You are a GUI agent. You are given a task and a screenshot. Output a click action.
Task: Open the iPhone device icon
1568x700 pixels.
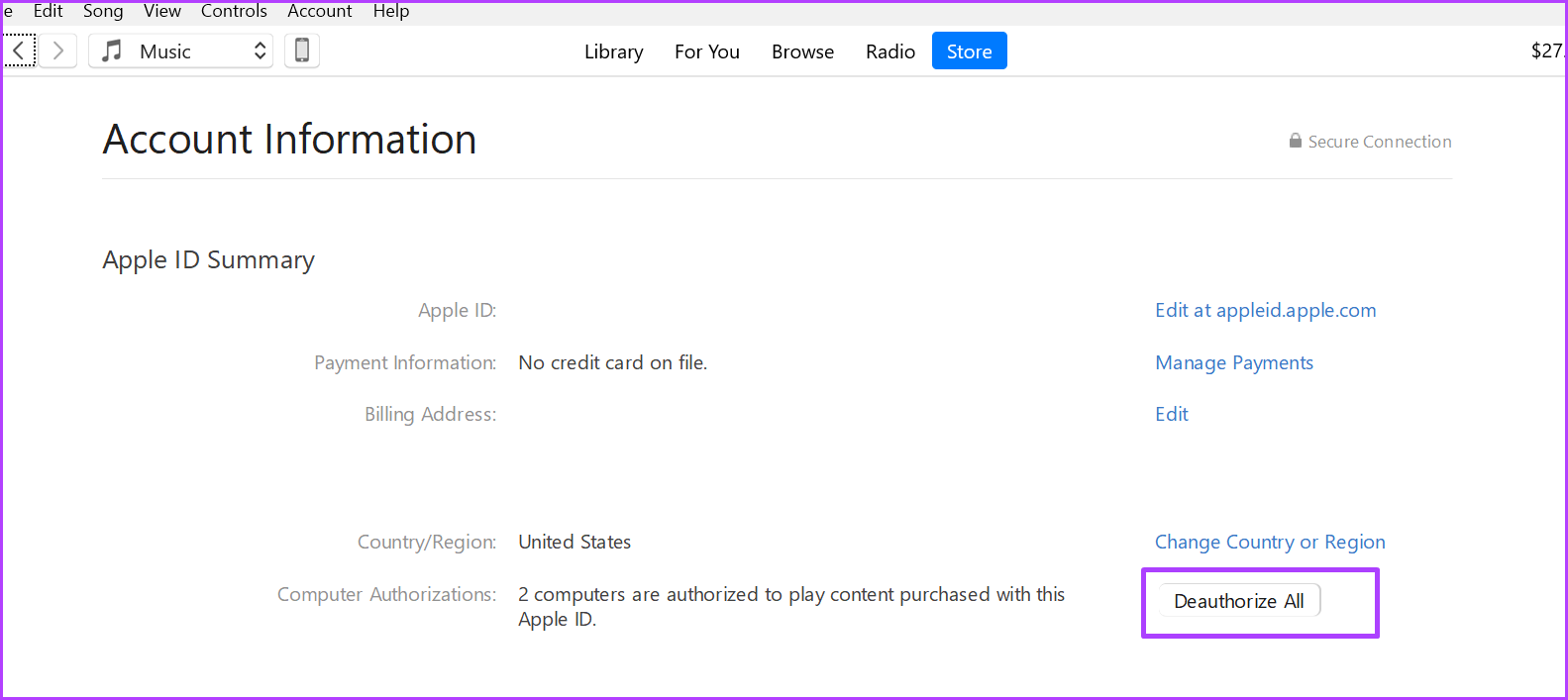302,50
